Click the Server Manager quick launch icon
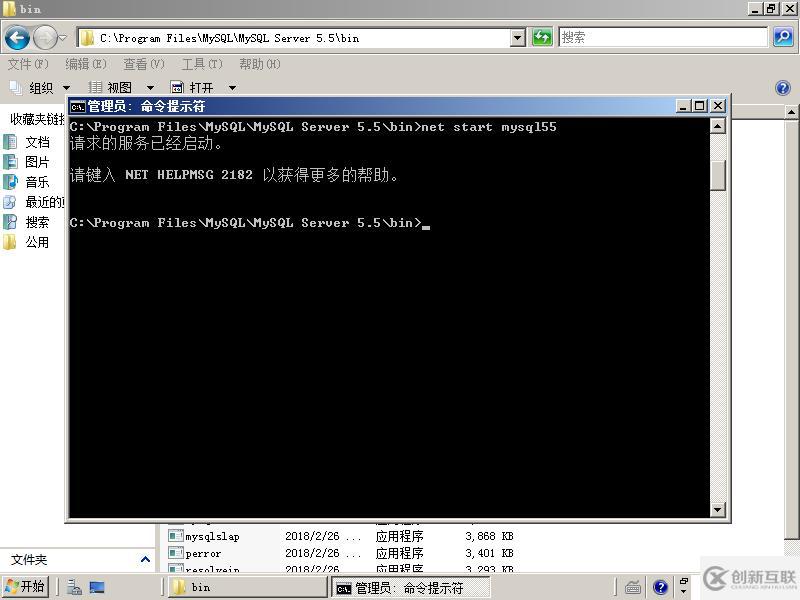 click(x=74, y=587)
